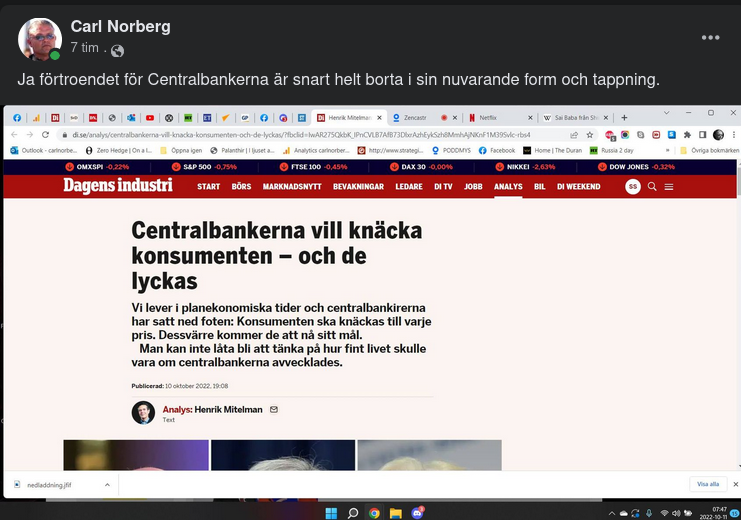The image size is (741, 520).
Task: Open the BEVAKNINGAR section
Action: coord(358,187)
